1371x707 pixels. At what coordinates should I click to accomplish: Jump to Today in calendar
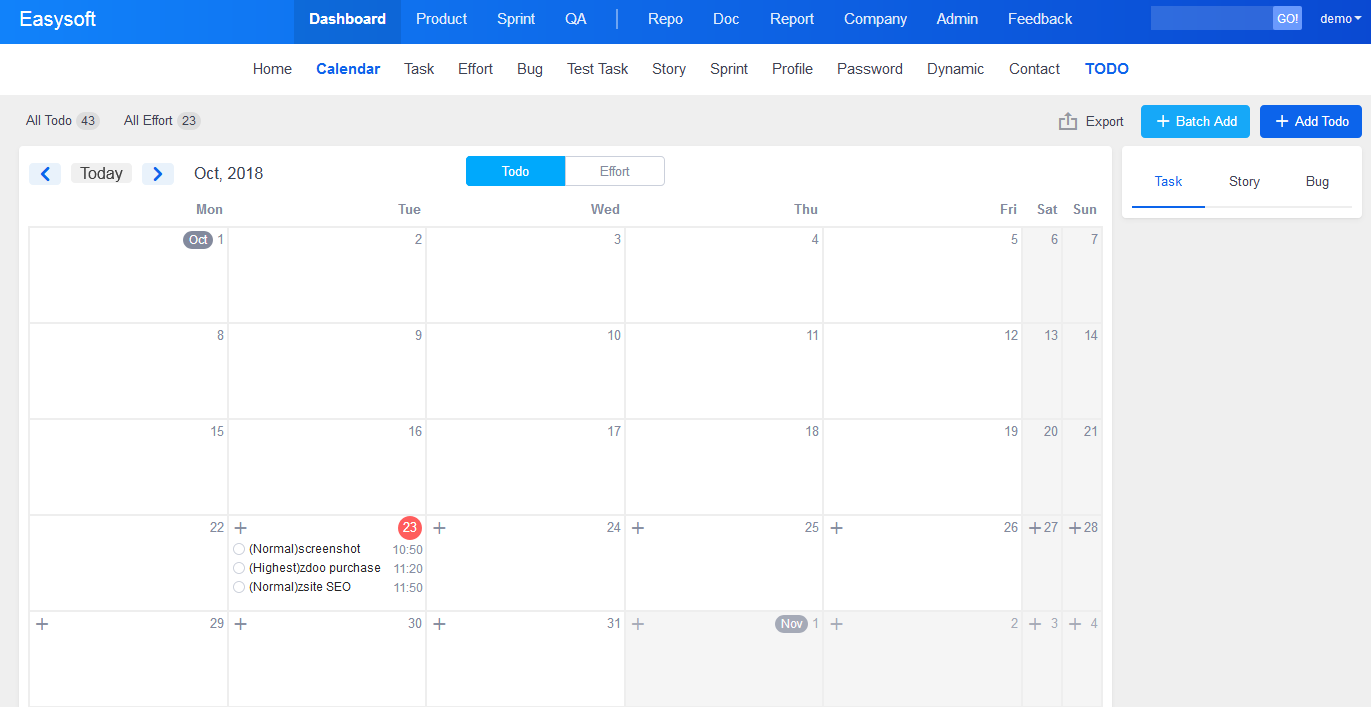pos(101,174)
